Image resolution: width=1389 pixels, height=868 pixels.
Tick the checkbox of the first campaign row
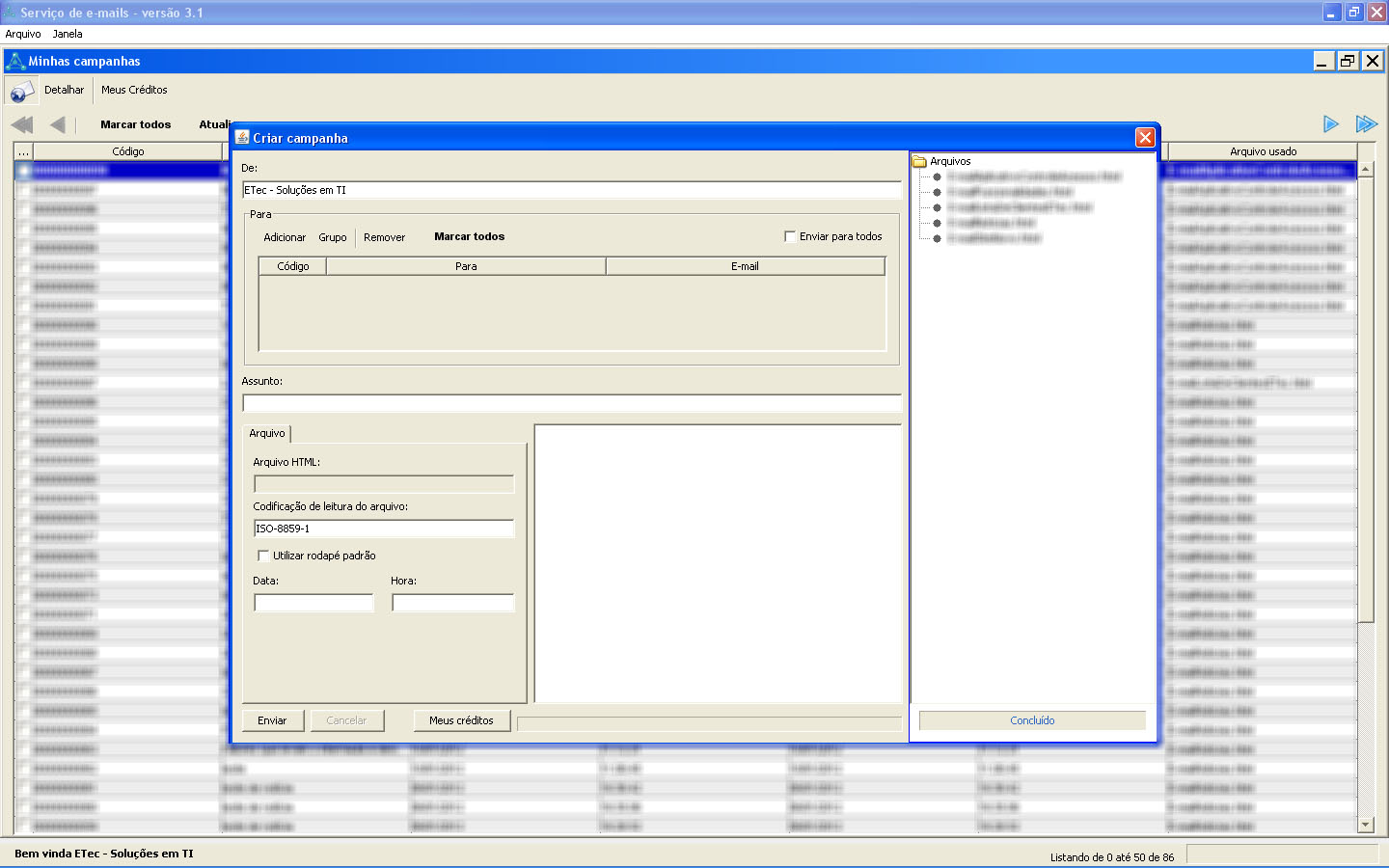coord(23,171)
